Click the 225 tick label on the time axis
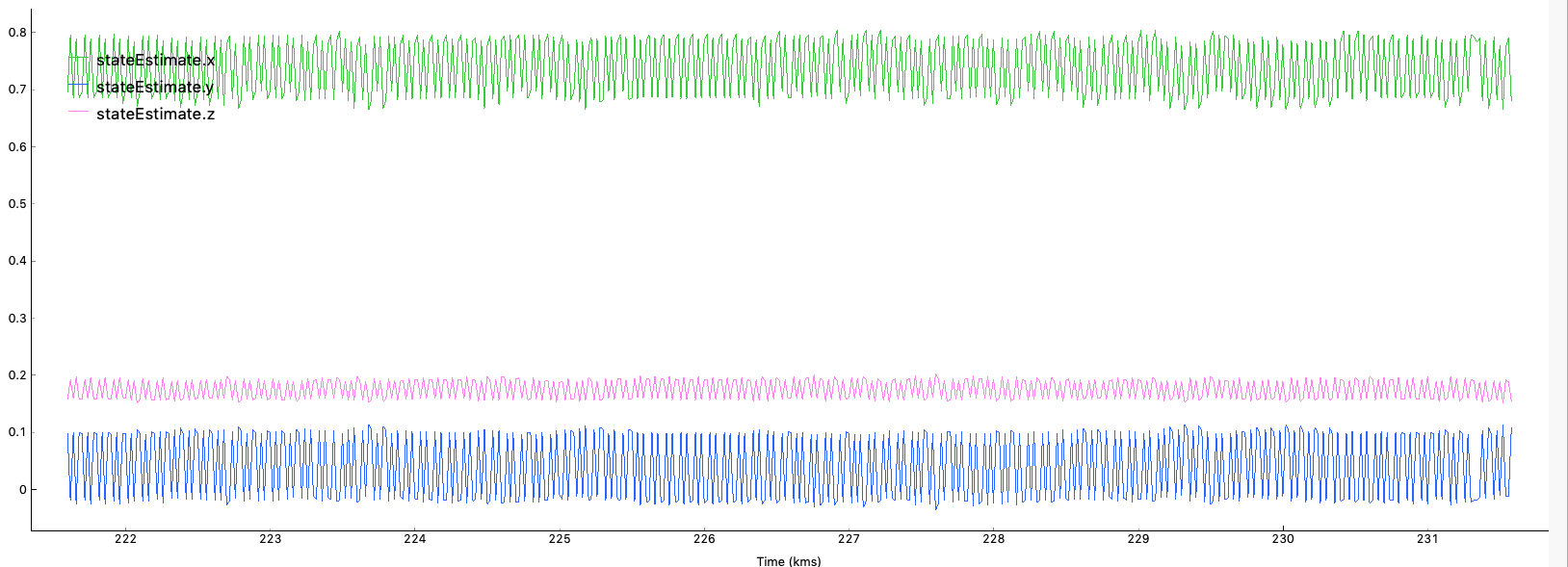This screenshot has height=567, width=1568. point(560,539)
